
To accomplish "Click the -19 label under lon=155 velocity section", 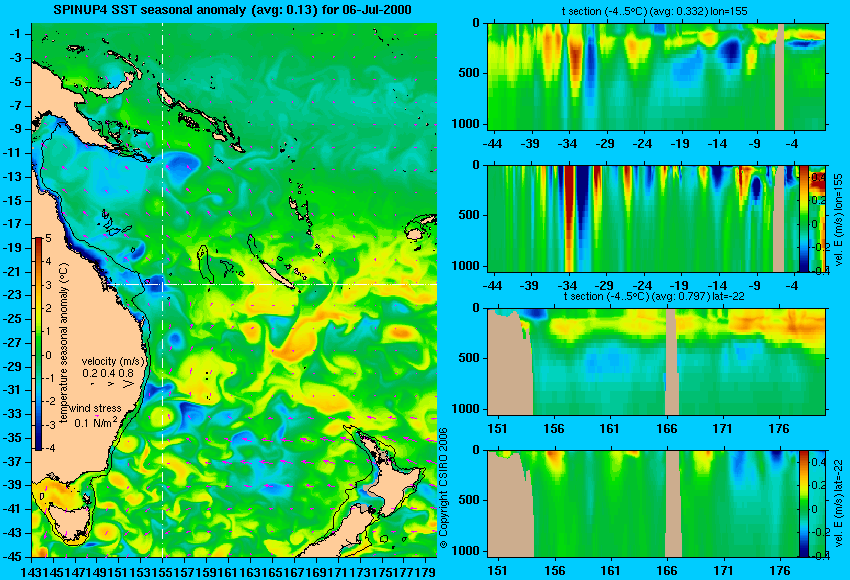I will (x=680, y=286).
